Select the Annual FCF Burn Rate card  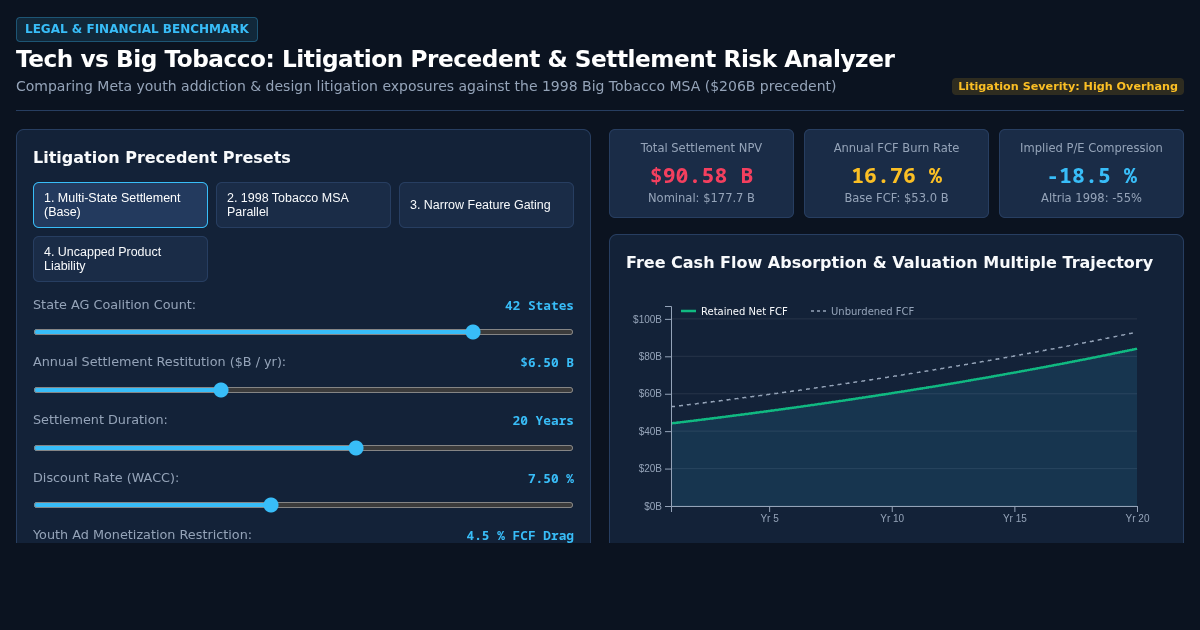click(896, 174)
